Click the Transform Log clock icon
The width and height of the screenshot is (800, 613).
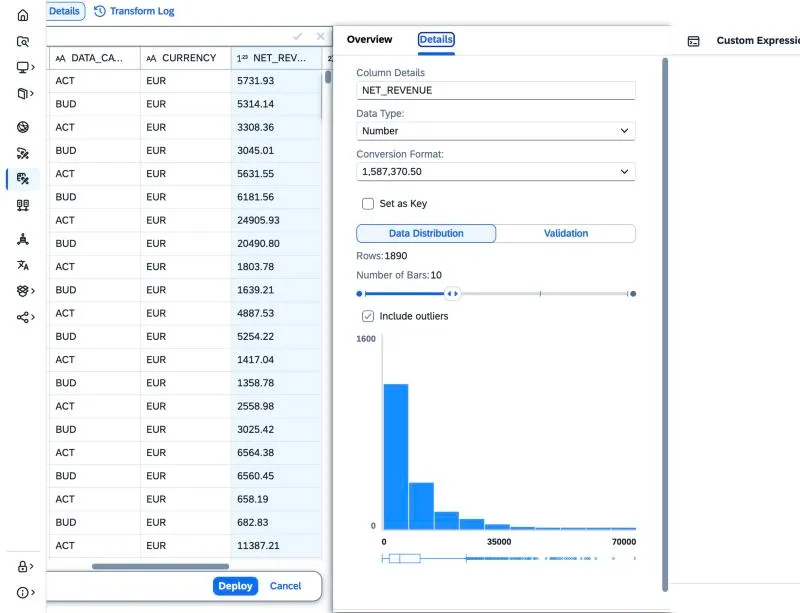100,11
